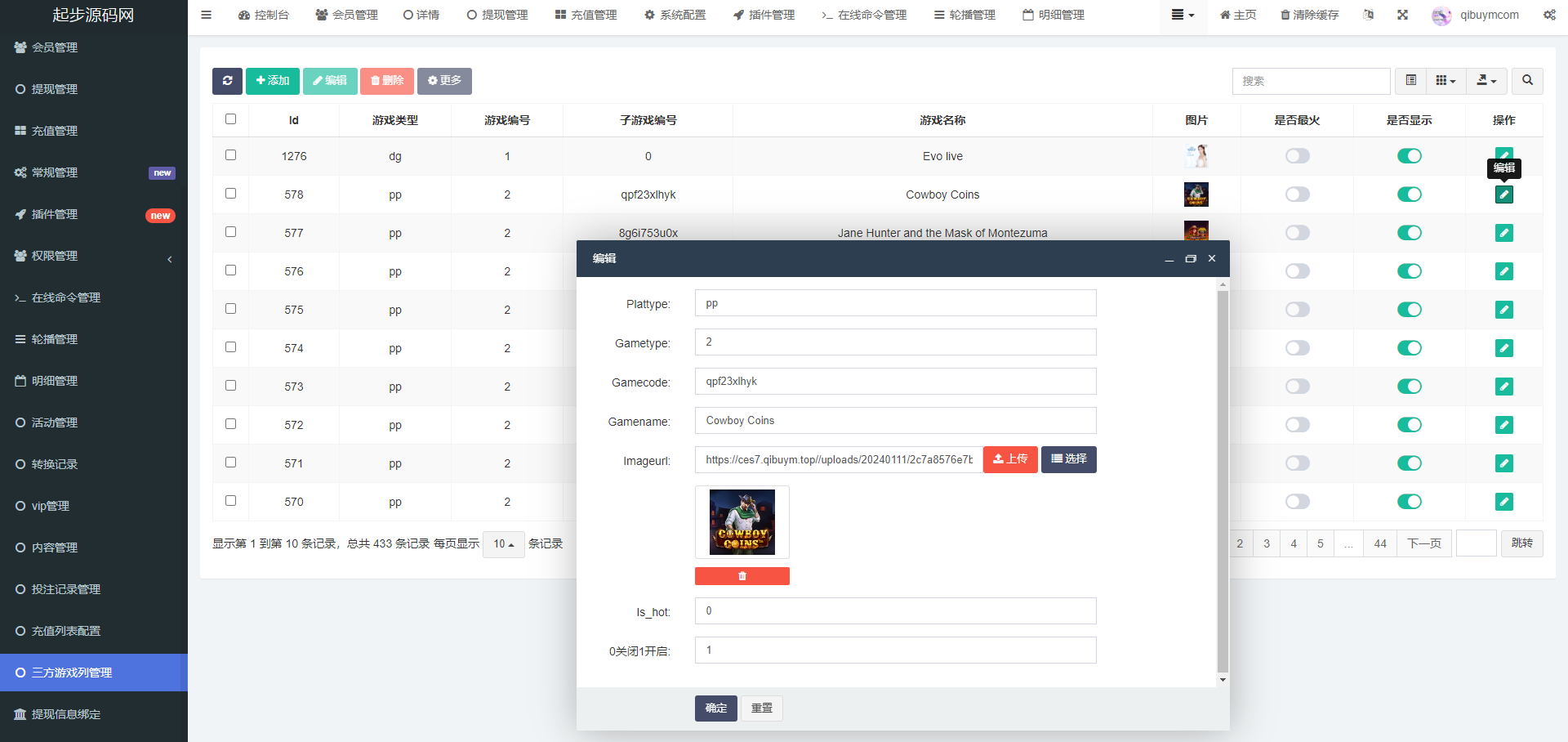Go to the 下一页 page

tap(1424, 543)
